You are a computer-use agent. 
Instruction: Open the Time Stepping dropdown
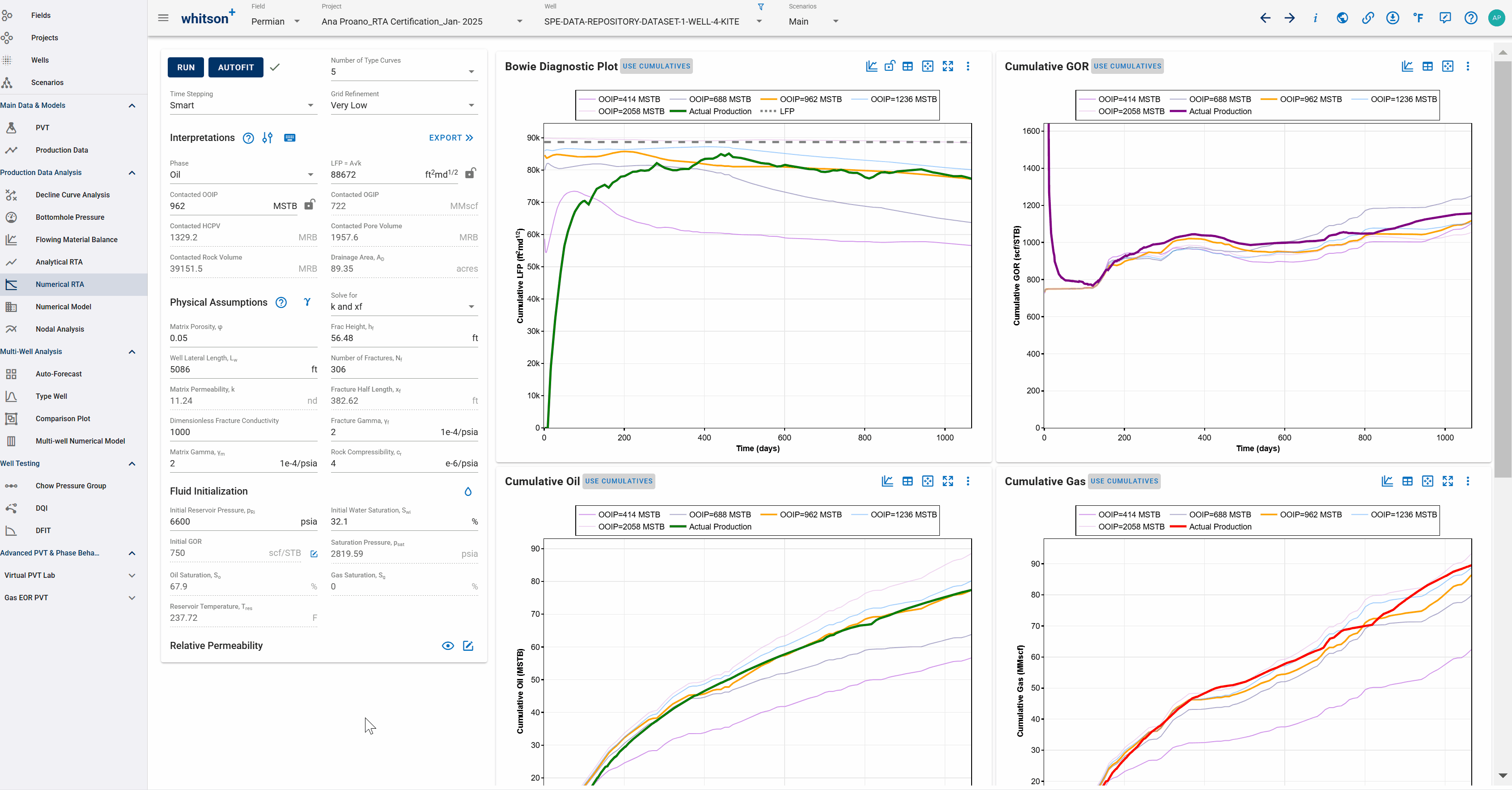click(243, 105)
